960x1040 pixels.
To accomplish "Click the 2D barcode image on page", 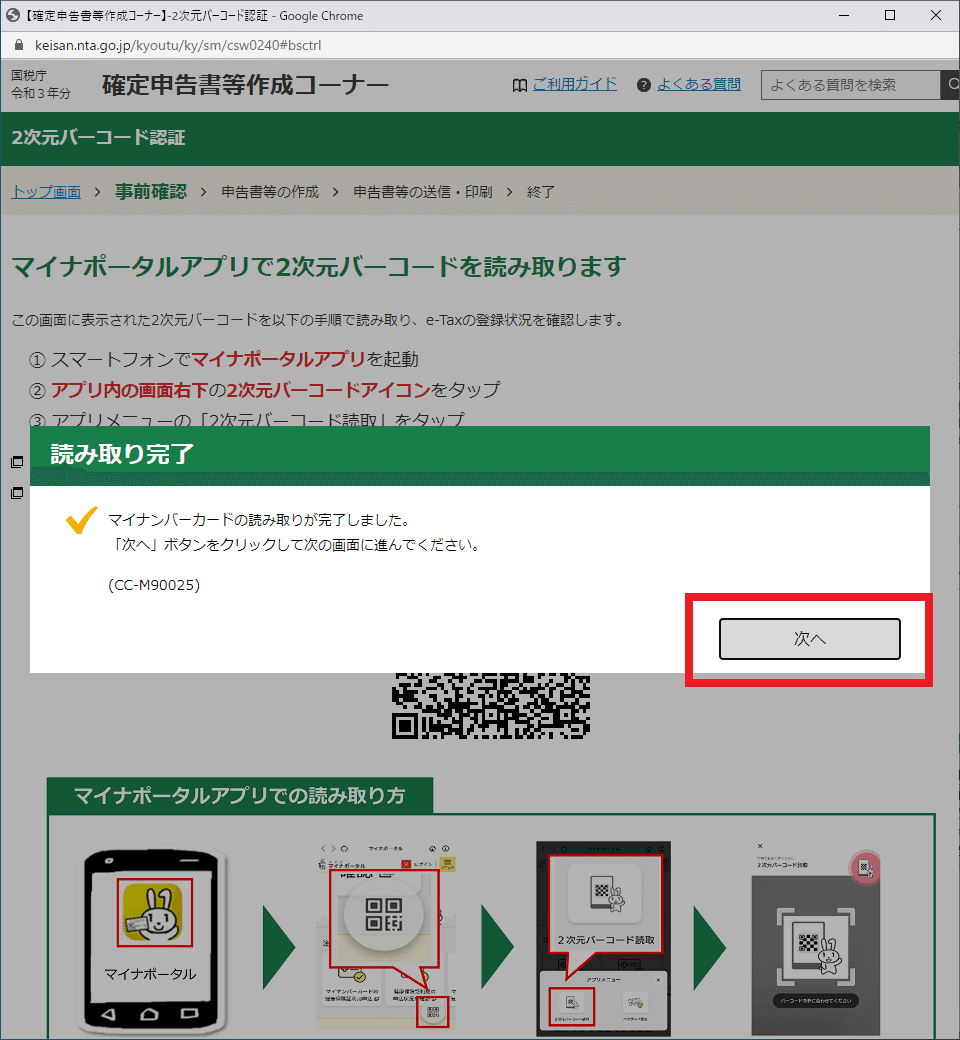I will (490, 706).
